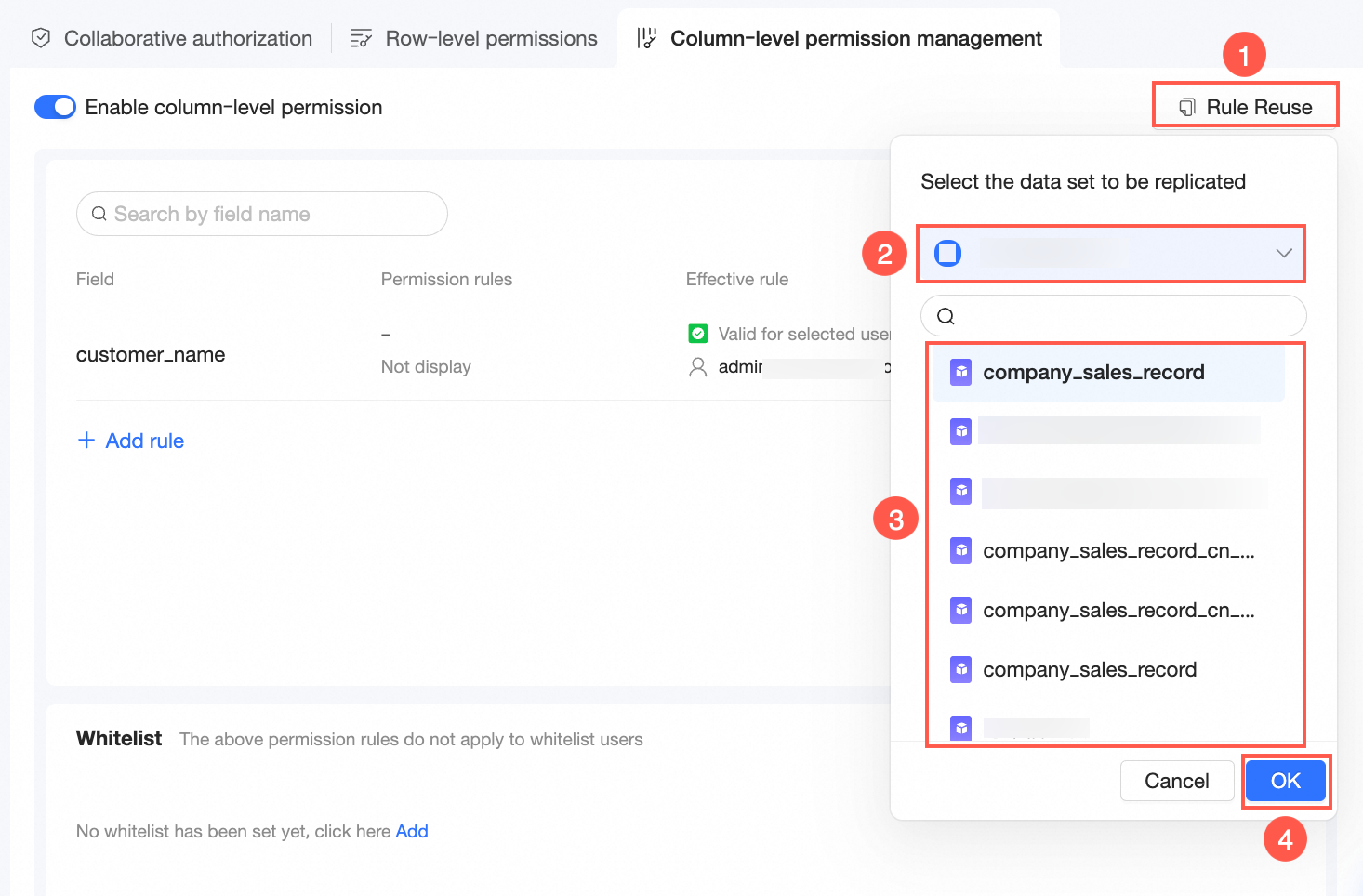1363x896 pixels.
Task: Click the Column-level permission management icon
Action: click(x=647, y=38)
